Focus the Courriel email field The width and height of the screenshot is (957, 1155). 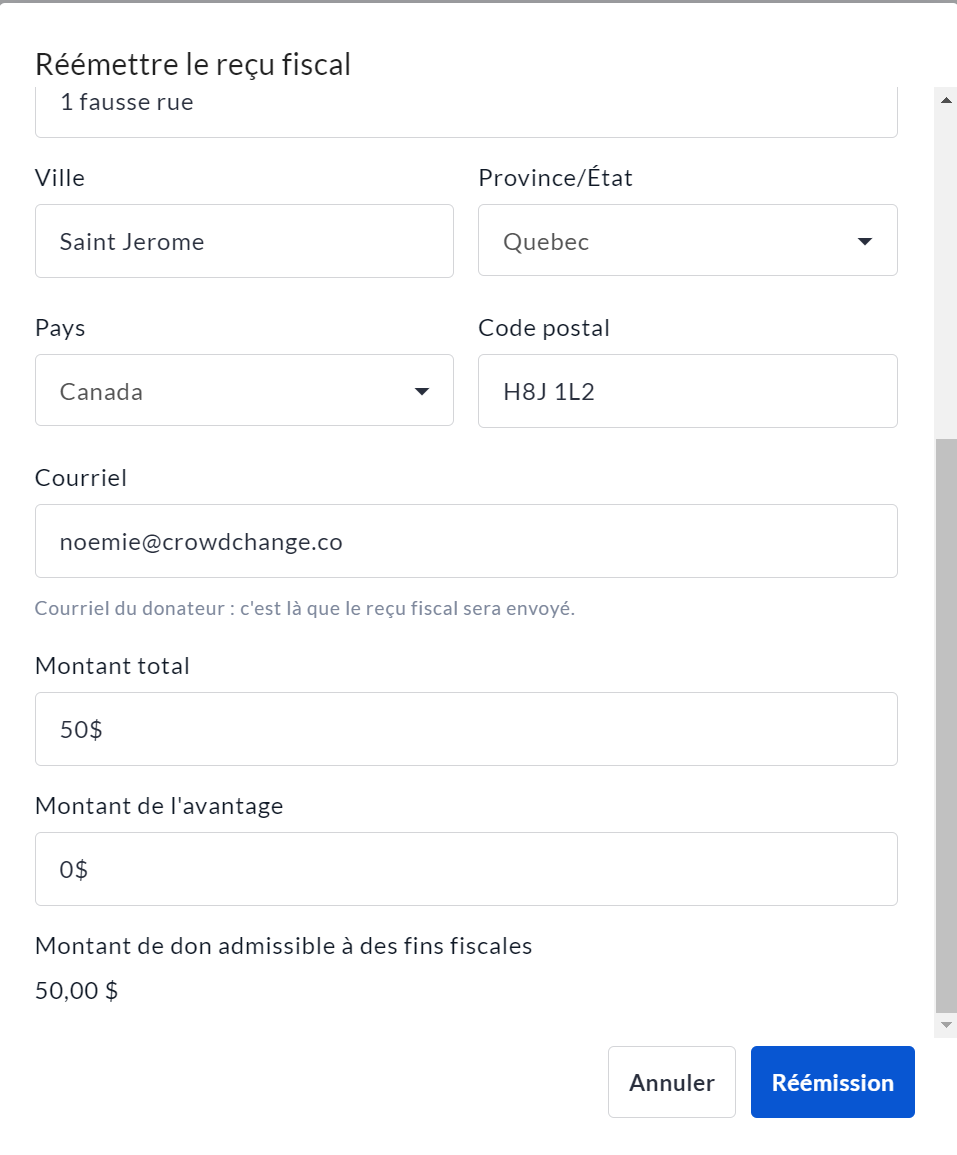[466, 541]
